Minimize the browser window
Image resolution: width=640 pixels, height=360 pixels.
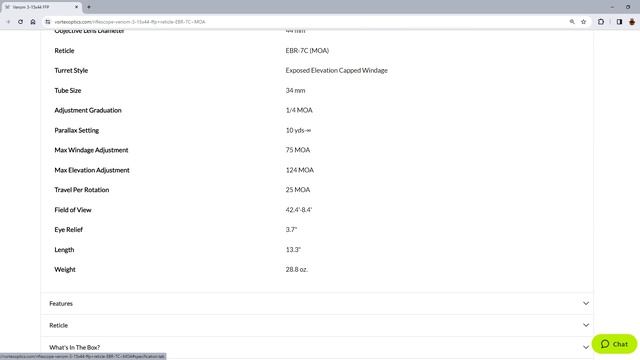(612, 7)
